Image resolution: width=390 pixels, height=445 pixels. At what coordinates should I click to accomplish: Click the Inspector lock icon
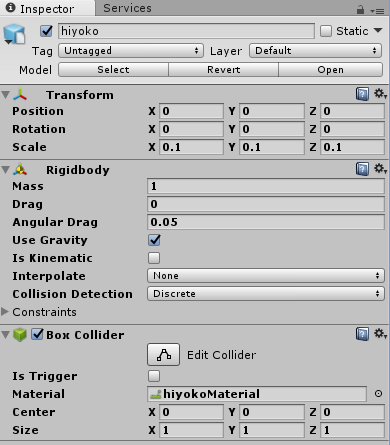click(360, 10)
